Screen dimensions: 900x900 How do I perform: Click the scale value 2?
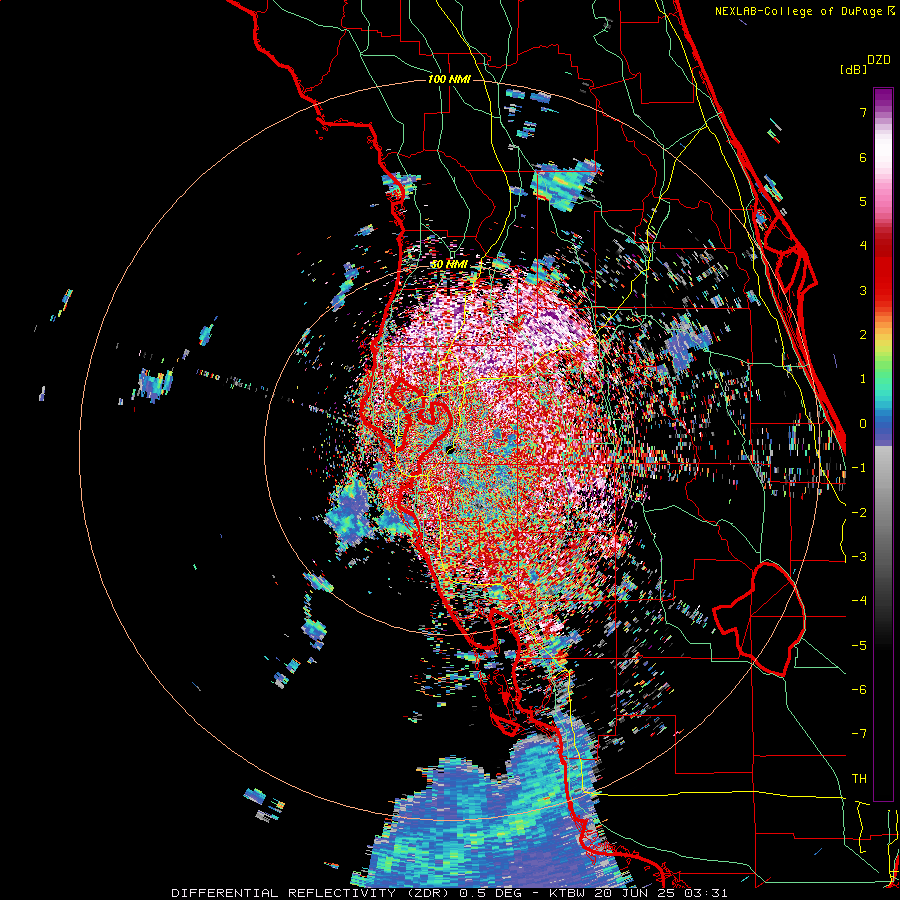pyautogui.click(x=863, y=335)
